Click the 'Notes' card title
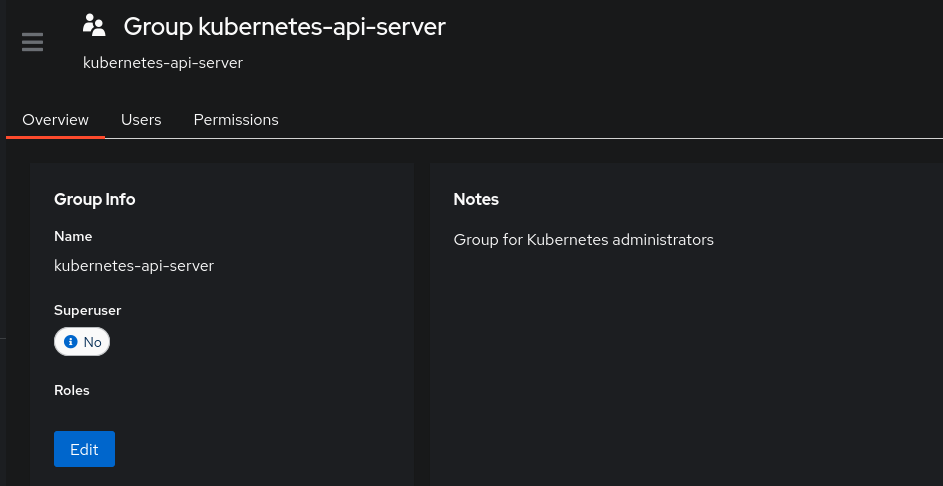The width and height of the screenshot is (943, 486). coord(476,199)
